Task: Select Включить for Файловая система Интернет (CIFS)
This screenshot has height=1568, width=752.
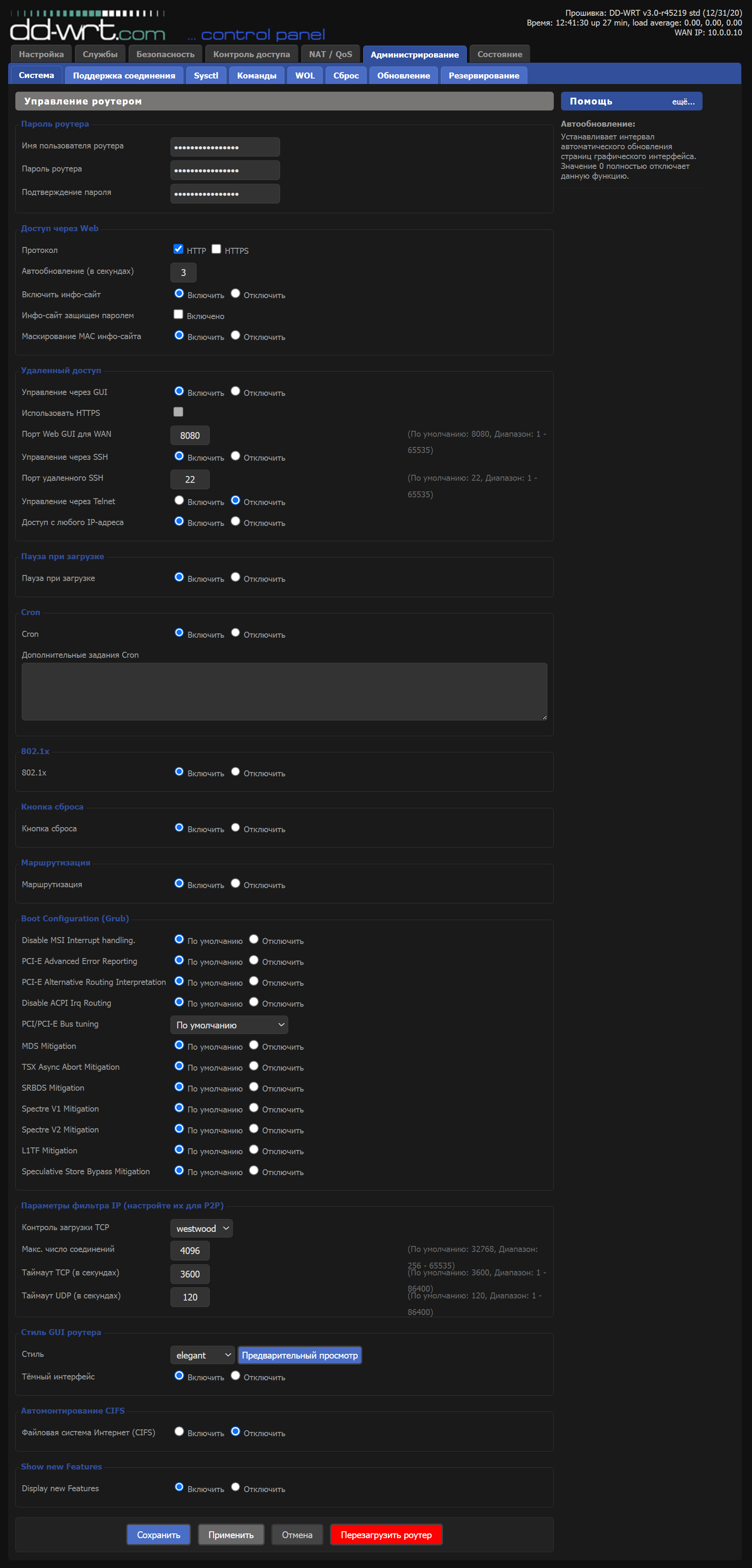Action: click(179, 1431)
